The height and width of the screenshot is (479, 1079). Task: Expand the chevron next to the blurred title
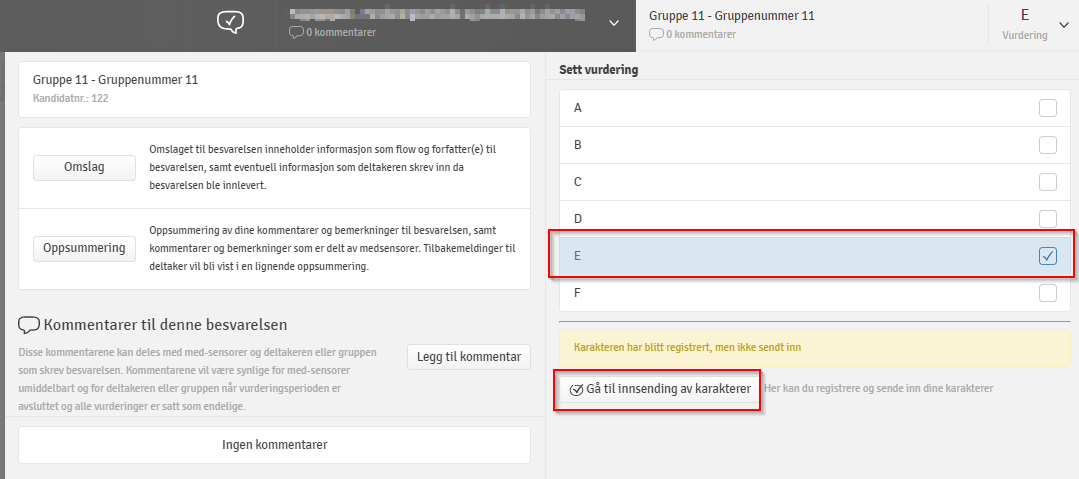[613, 23]
